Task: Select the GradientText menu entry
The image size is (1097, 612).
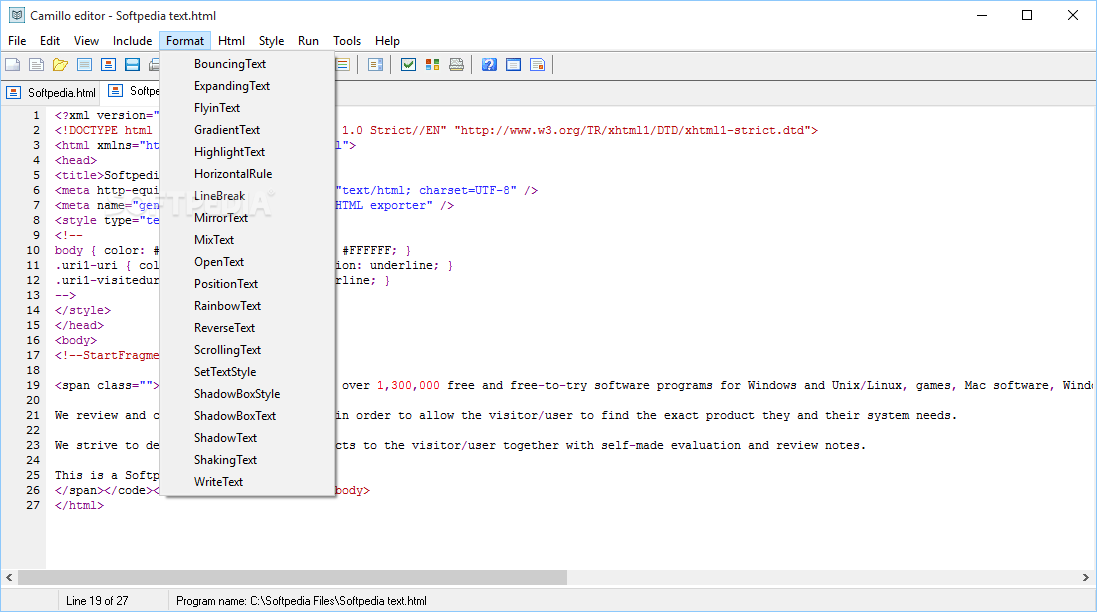Action: (248, 130)
